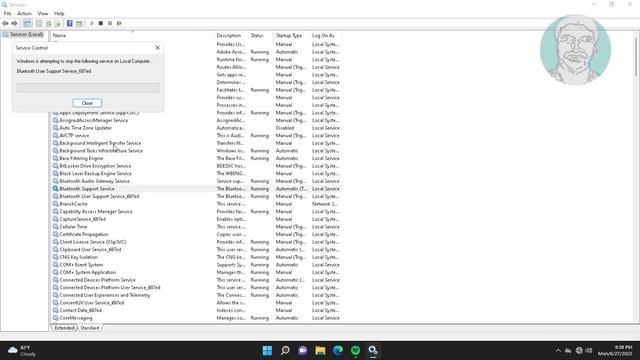640x360 pixels.
Task: Click the gear icon beside Cellular Time
Action: 56,227
